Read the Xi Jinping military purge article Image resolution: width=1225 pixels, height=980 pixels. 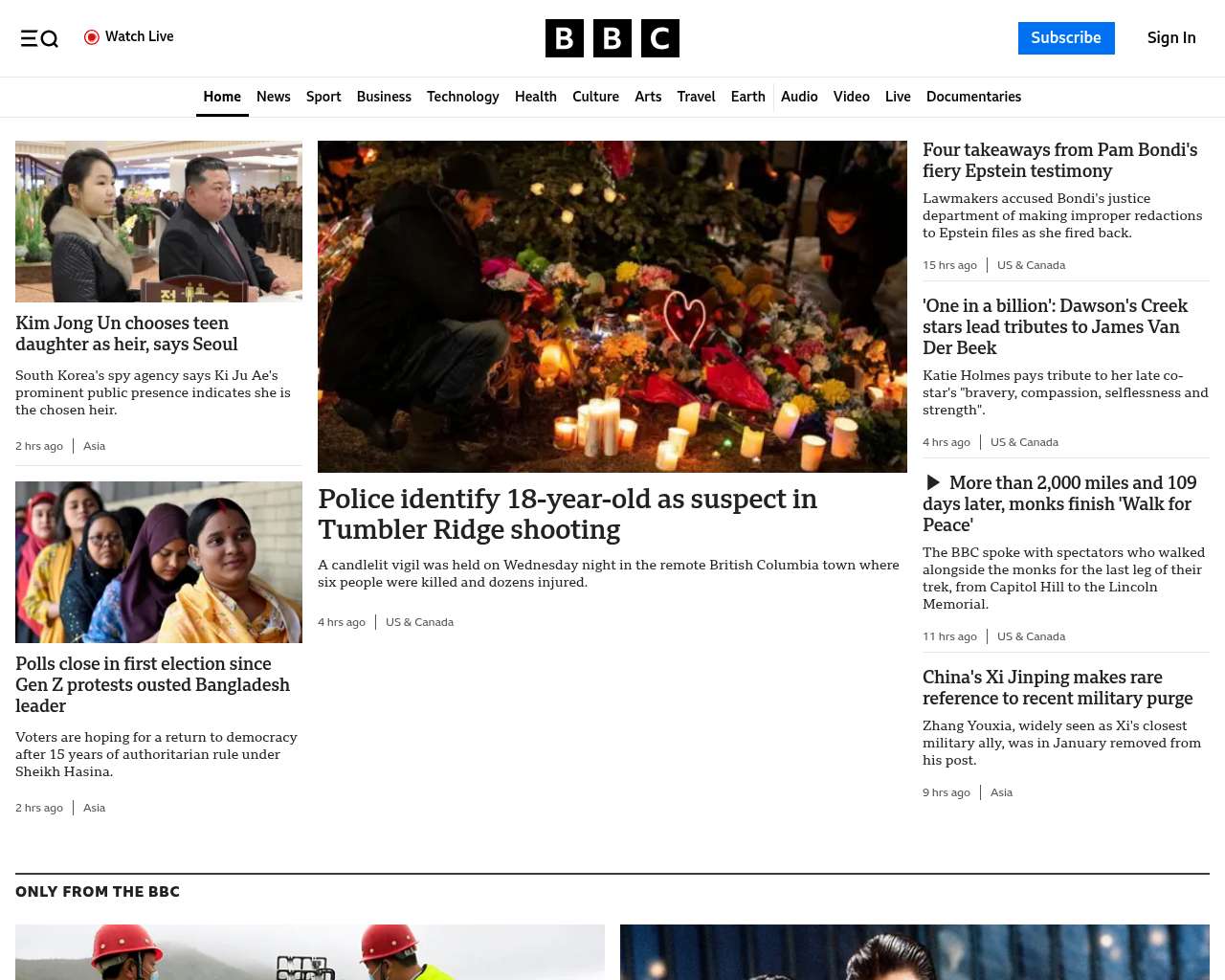coord(1057,688)
